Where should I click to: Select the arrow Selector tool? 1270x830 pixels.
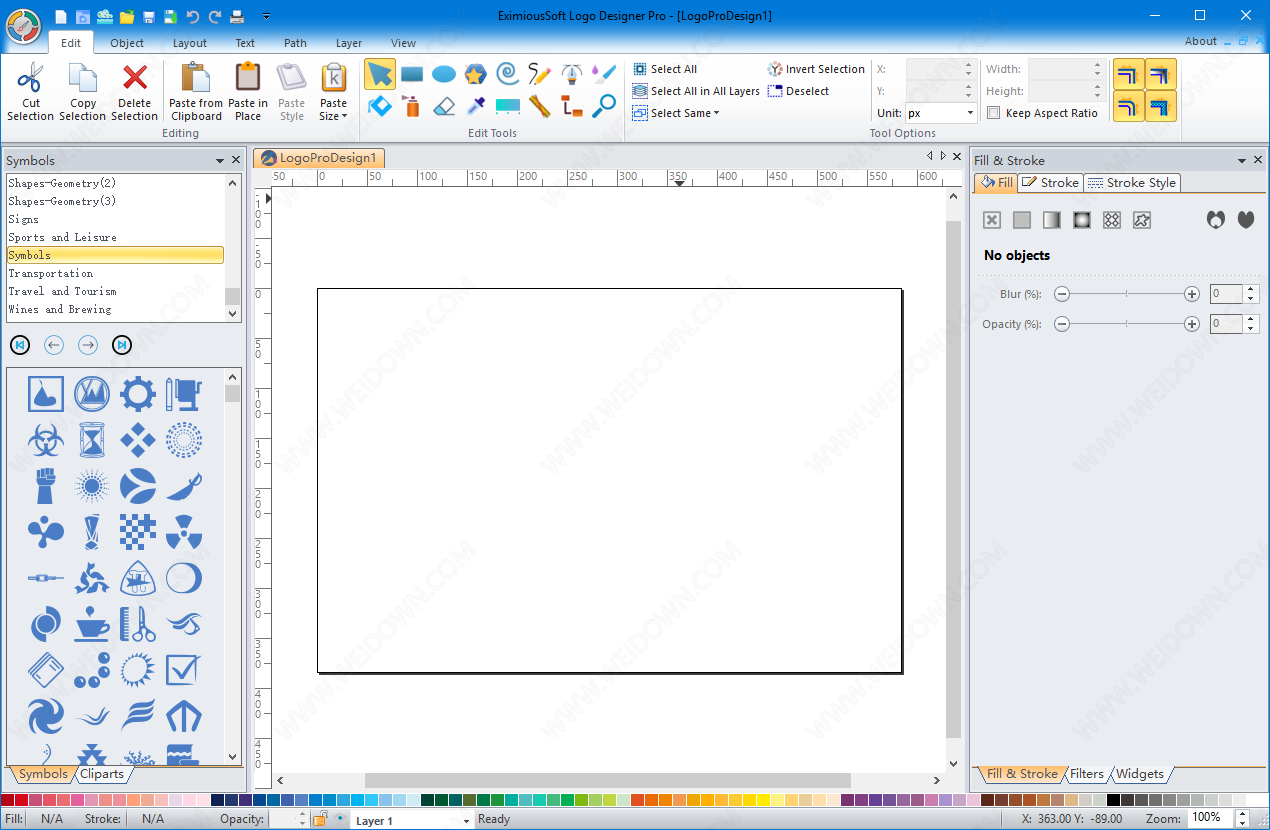[380, 74]
